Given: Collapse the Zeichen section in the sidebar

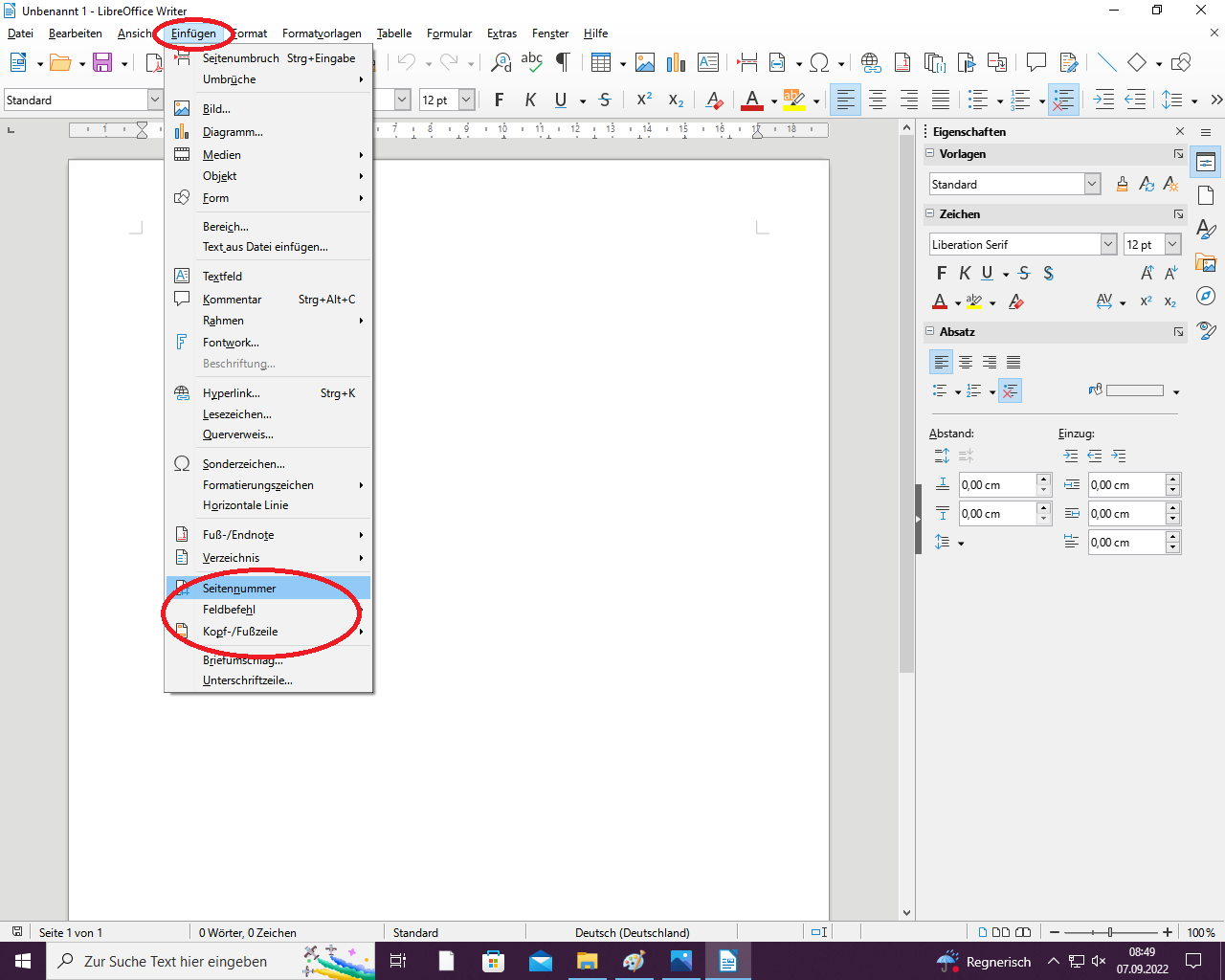Looking at the screenshot, I should click(x=929, y=213).
